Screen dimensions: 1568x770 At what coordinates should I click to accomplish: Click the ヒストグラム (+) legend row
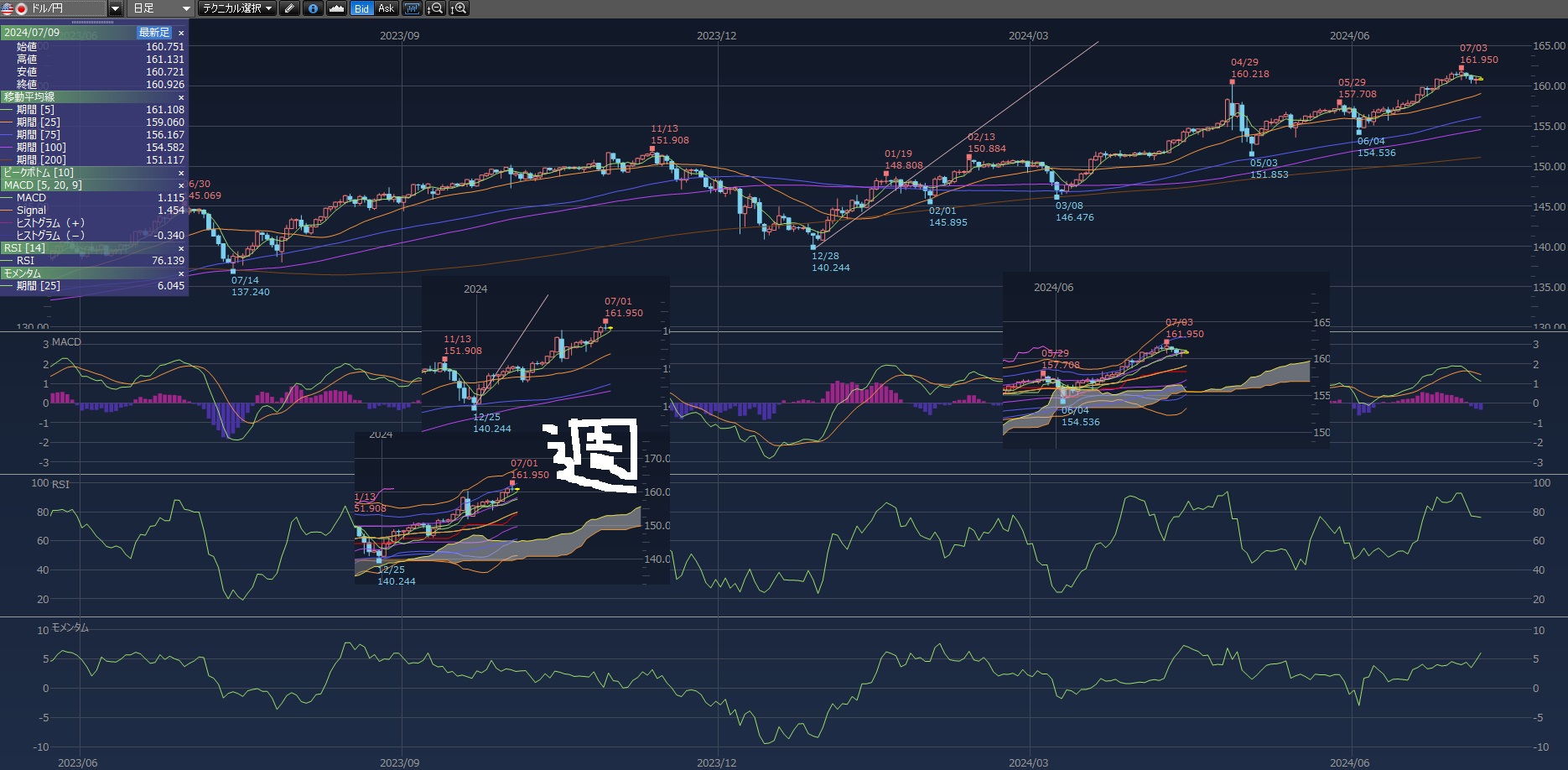coord(94,223)
